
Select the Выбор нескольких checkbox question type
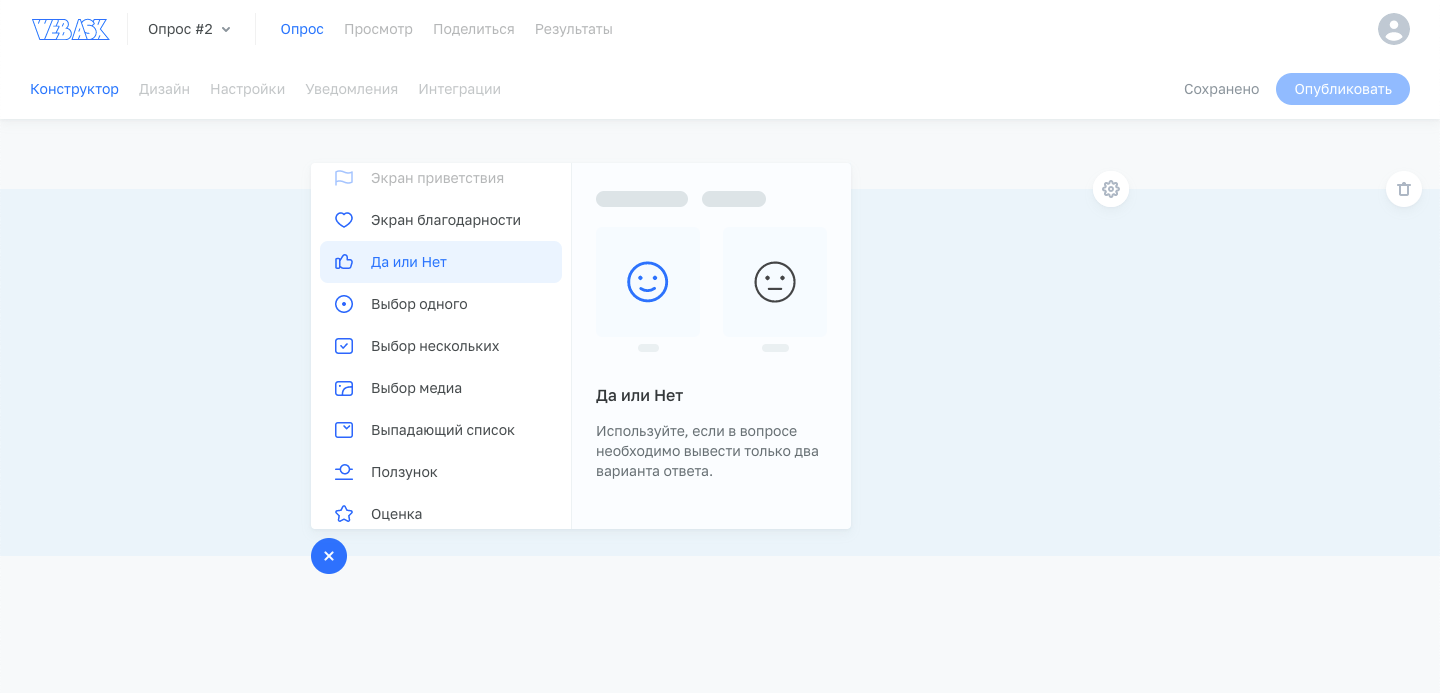434,346
